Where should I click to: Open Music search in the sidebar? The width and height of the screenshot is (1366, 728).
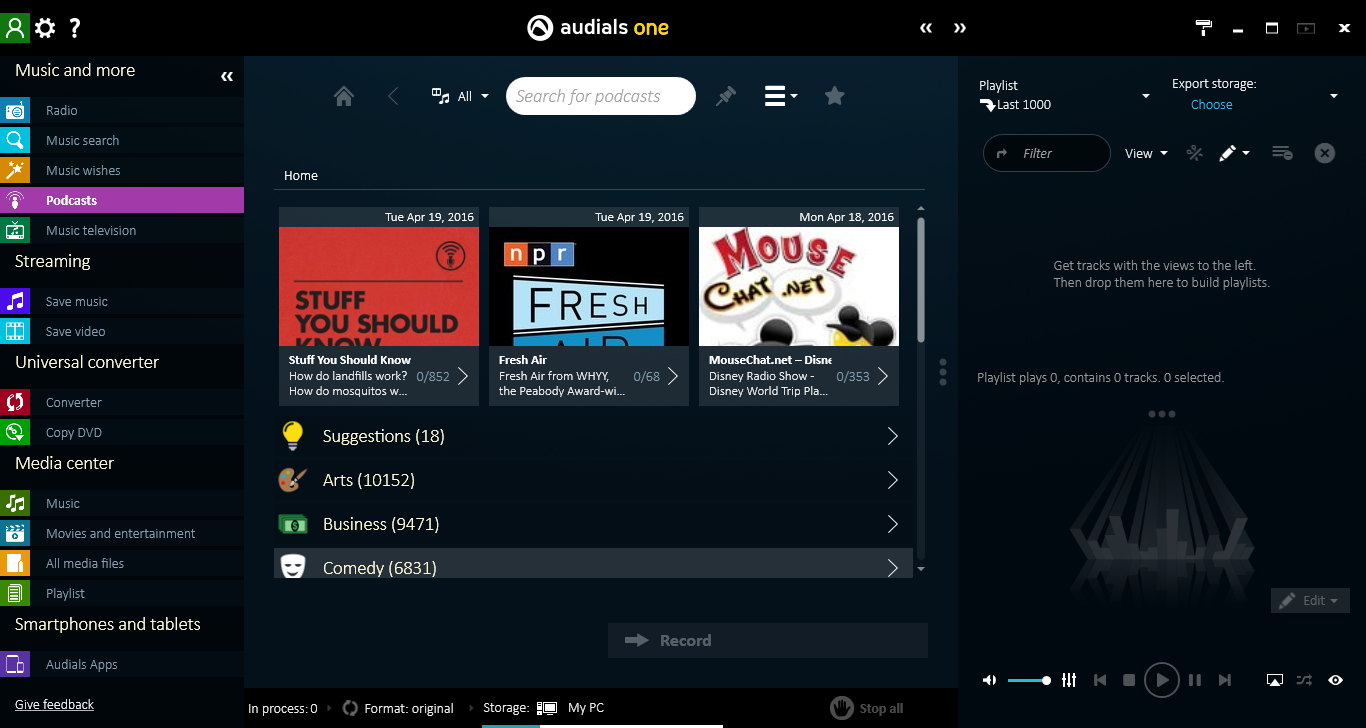point(122,140)
